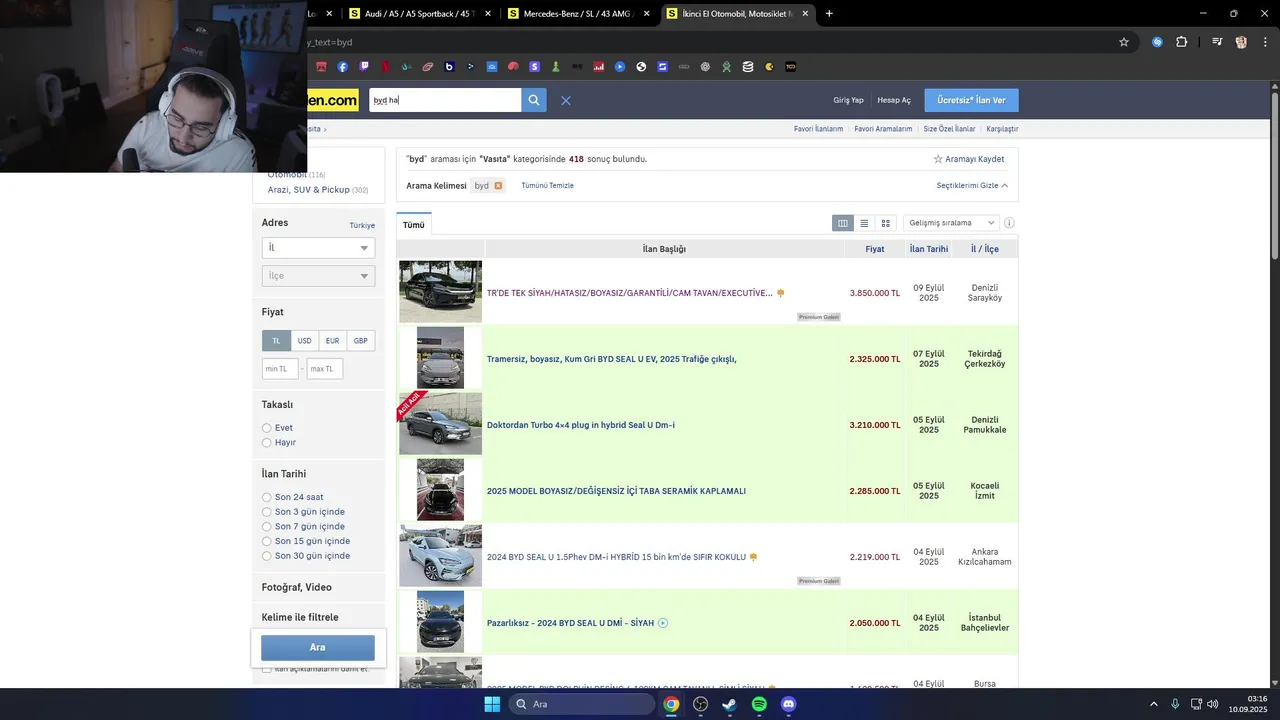
Task: Switch to classic column view icon
Action: pyautogui.click(x=843, y=223)
